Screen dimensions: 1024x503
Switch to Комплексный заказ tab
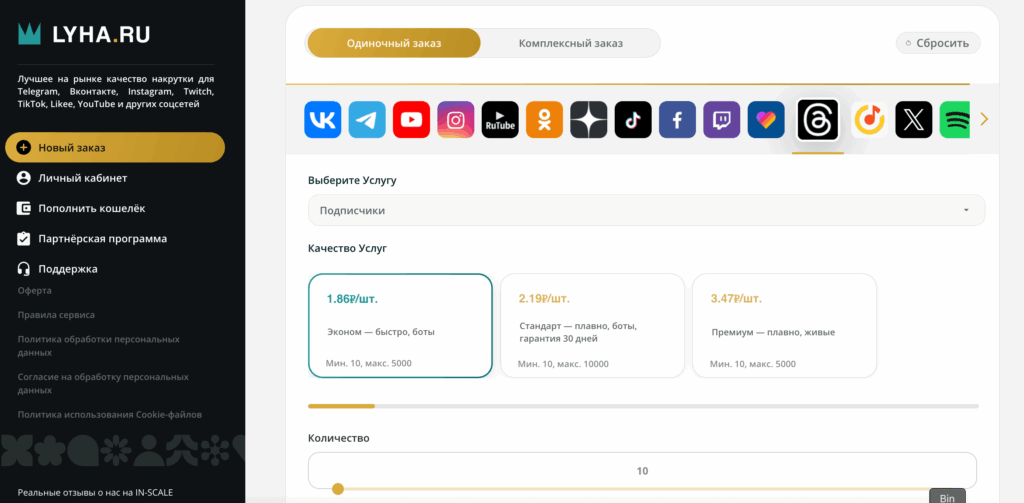pos(570,43)
